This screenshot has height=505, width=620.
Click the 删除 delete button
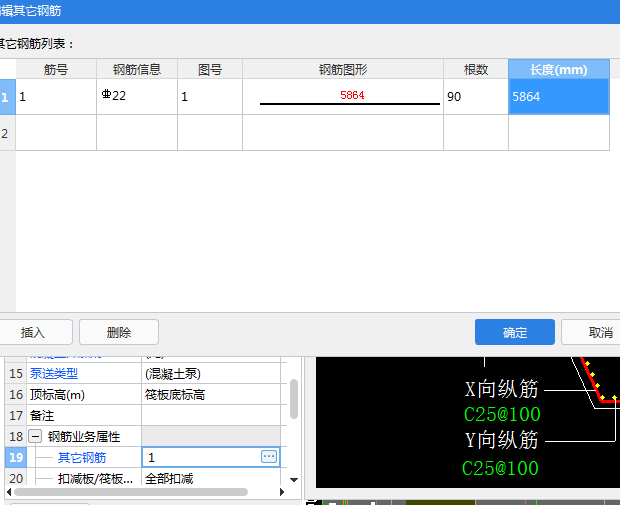click(x=119, y=332)
